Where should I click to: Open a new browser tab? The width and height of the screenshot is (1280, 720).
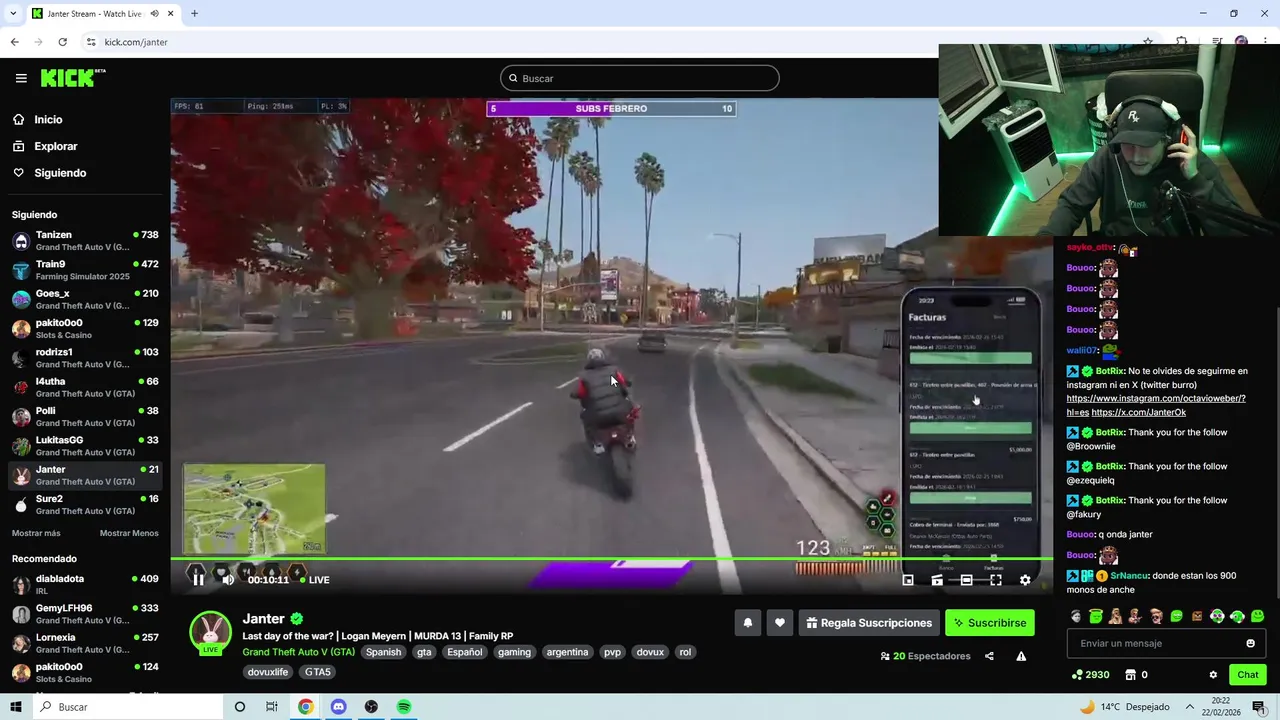click(x=194, y=13)
